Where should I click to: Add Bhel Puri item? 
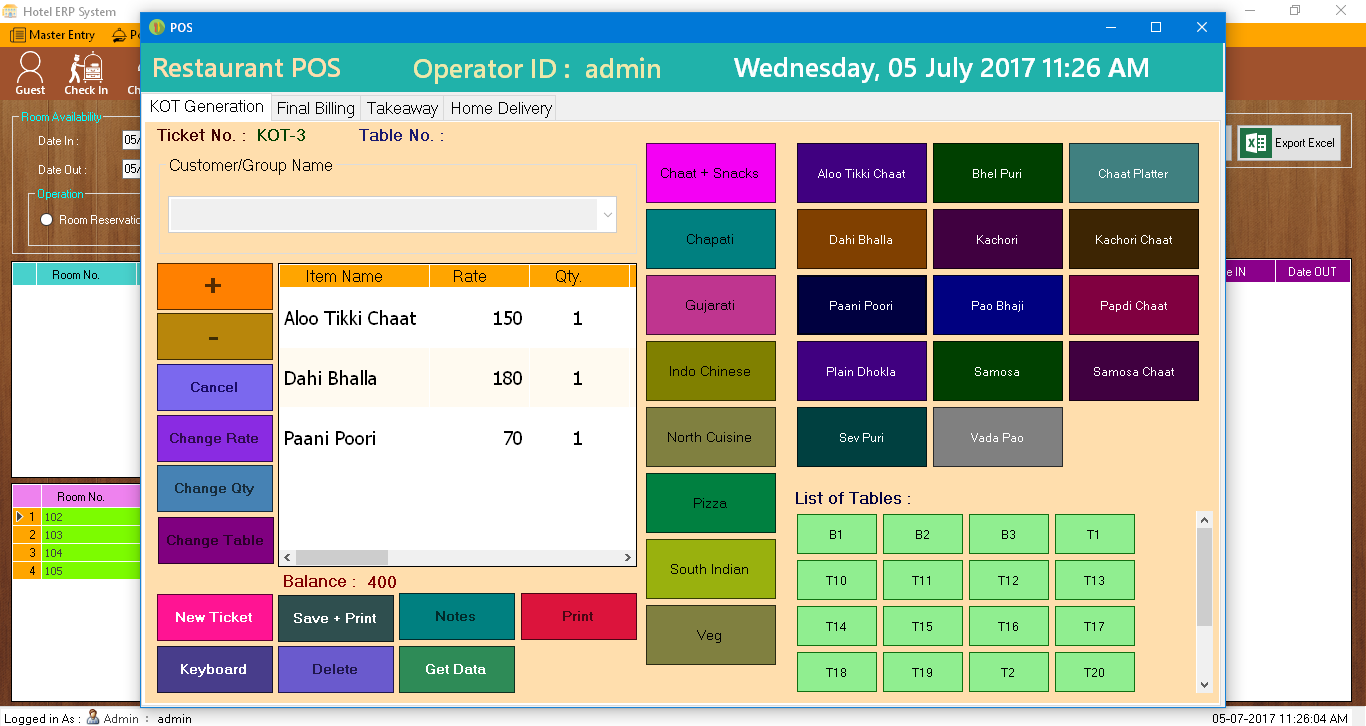coord(998,173)
